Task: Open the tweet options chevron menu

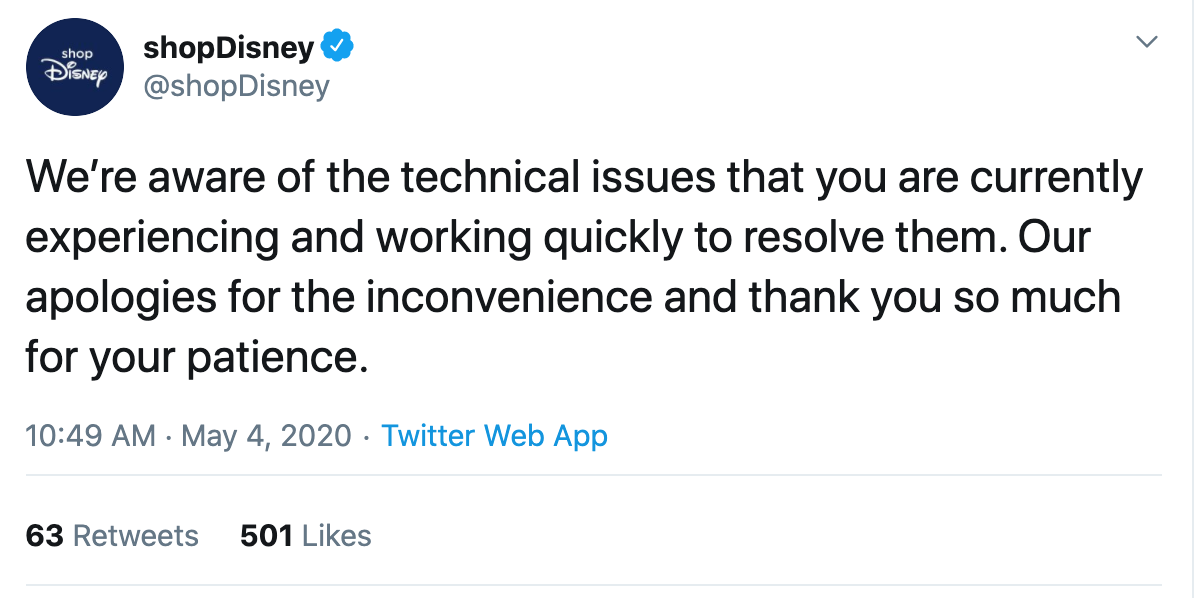Action: pos(1147,43)
